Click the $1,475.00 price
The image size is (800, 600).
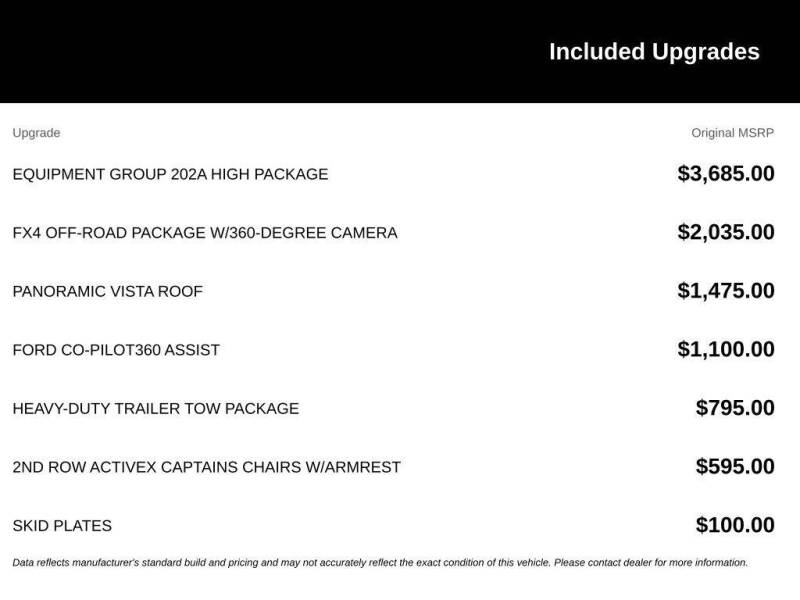click(726, 291)
